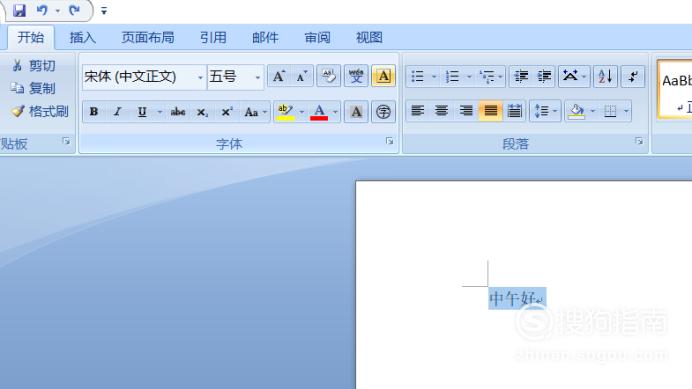Apply distributed alignment
692x389 pixels.
tap(514, 111)
